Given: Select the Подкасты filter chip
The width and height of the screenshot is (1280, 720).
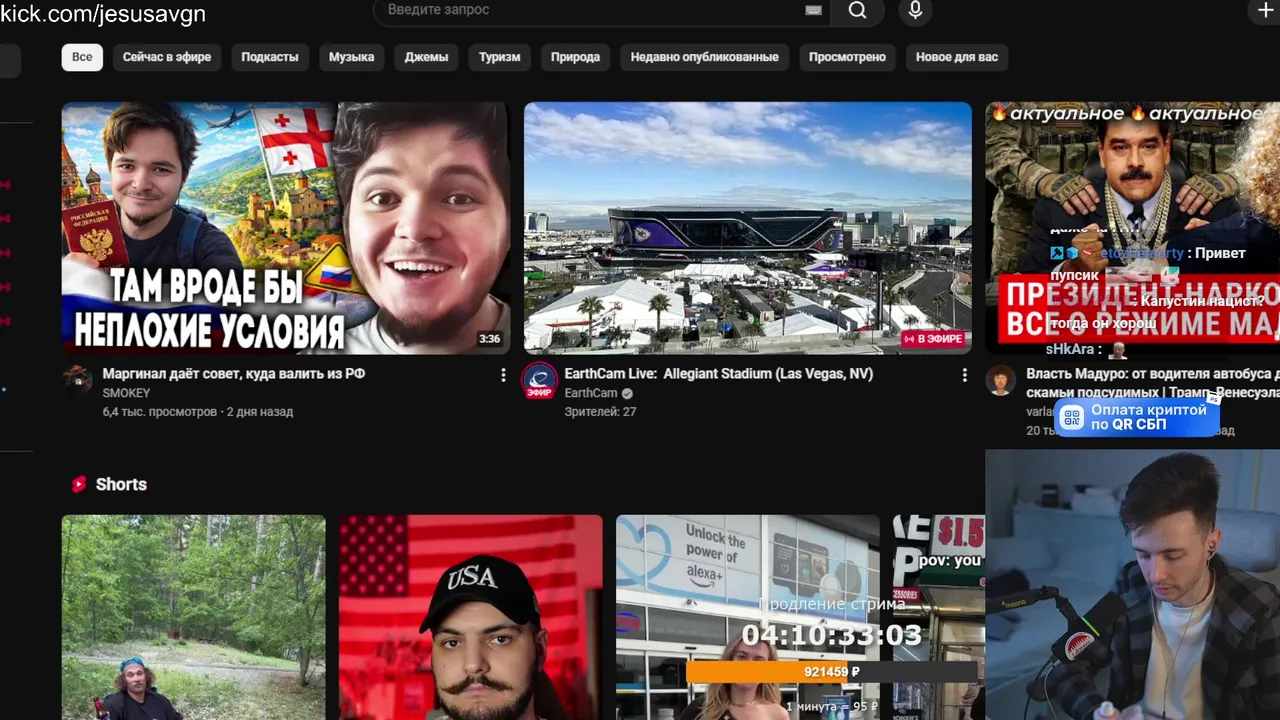Looking at the screenshot, I should pyautogui.click(x=270, y=57).
